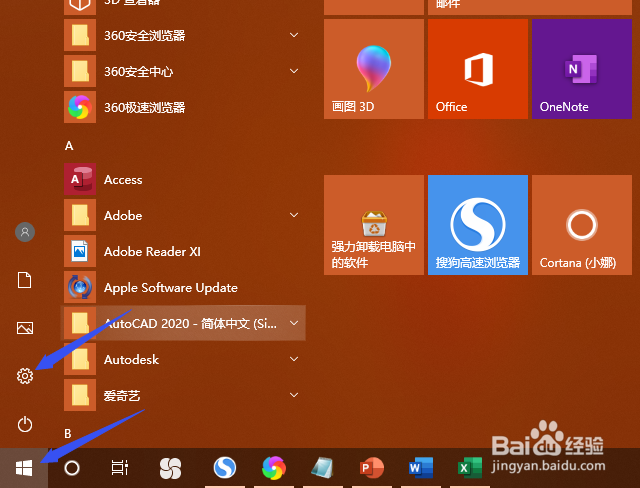Expand the AutoCAD 2020 folder chevron
This screenshot has width=640, height=488.
tap(294, 323)
